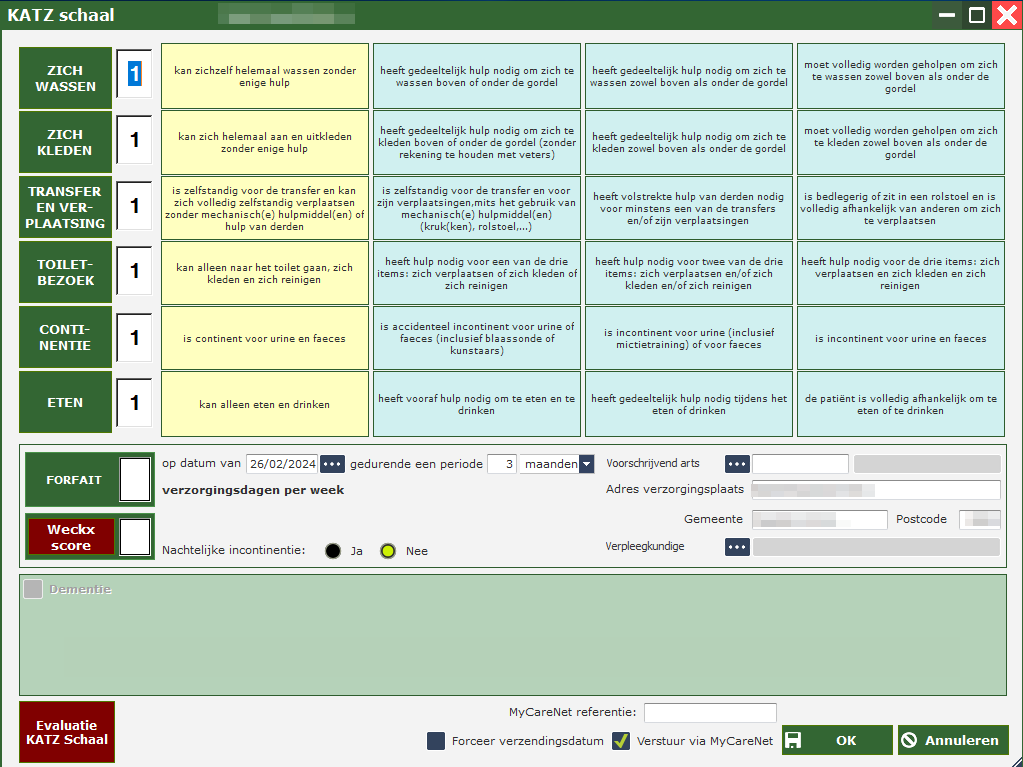Minimize the KATZ schaal window
Screen dimensions: 1023x767
(947, 14)
